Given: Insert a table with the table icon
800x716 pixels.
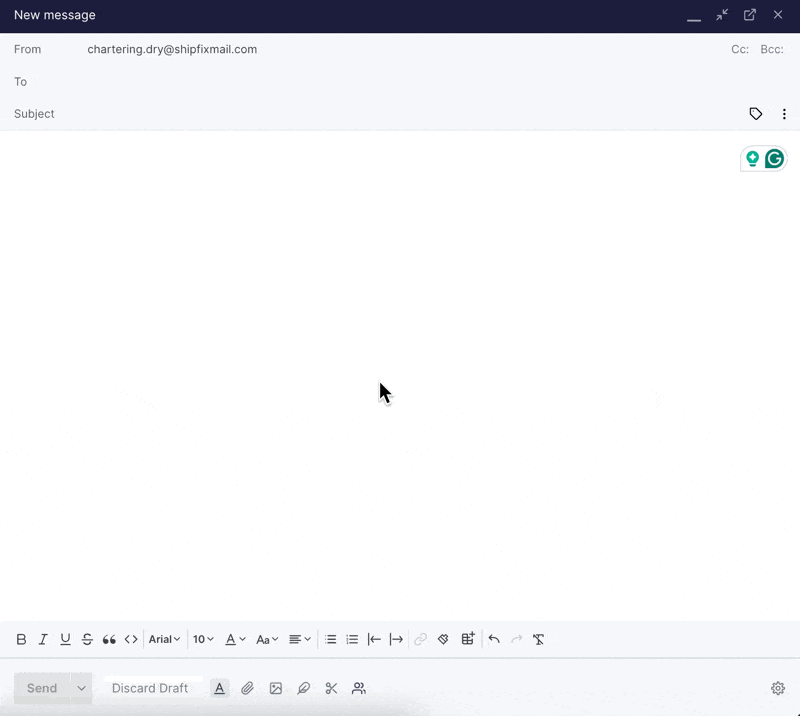Looking at the screenshot, I should [x=467, y=639].
